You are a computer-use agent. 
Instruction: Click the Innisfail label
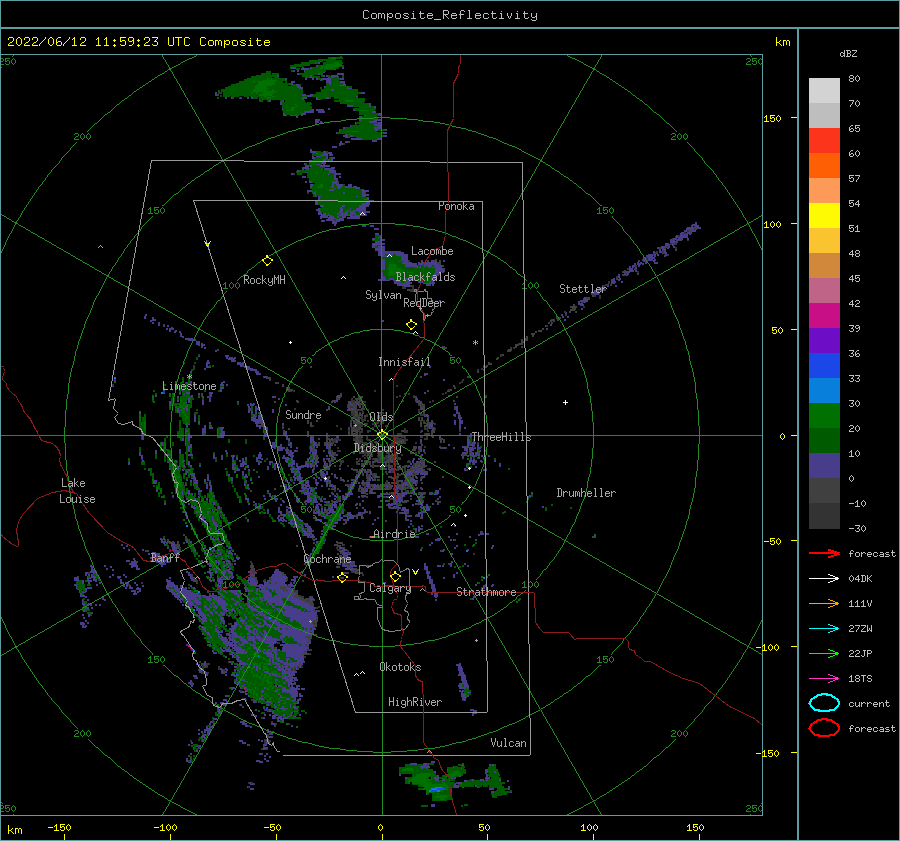[x=404, y=362]
